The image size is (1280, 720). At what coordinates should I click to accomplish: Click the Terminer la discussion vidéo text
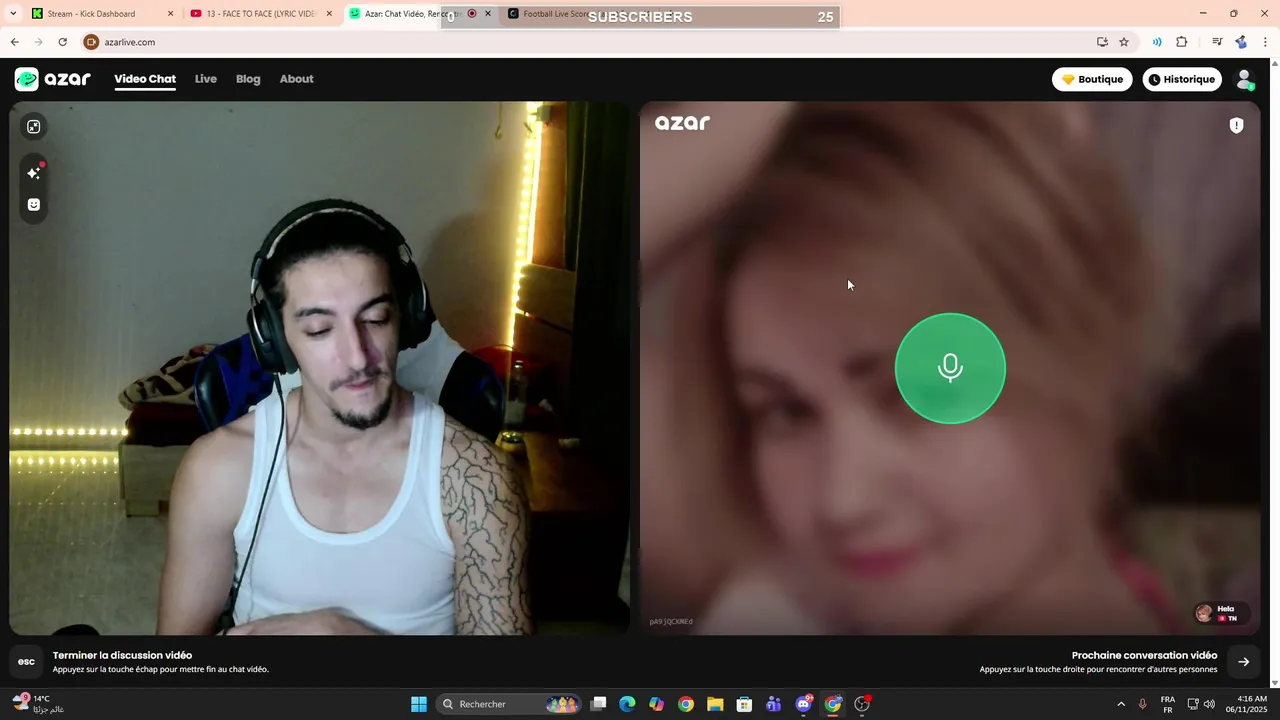pos(122,655)
